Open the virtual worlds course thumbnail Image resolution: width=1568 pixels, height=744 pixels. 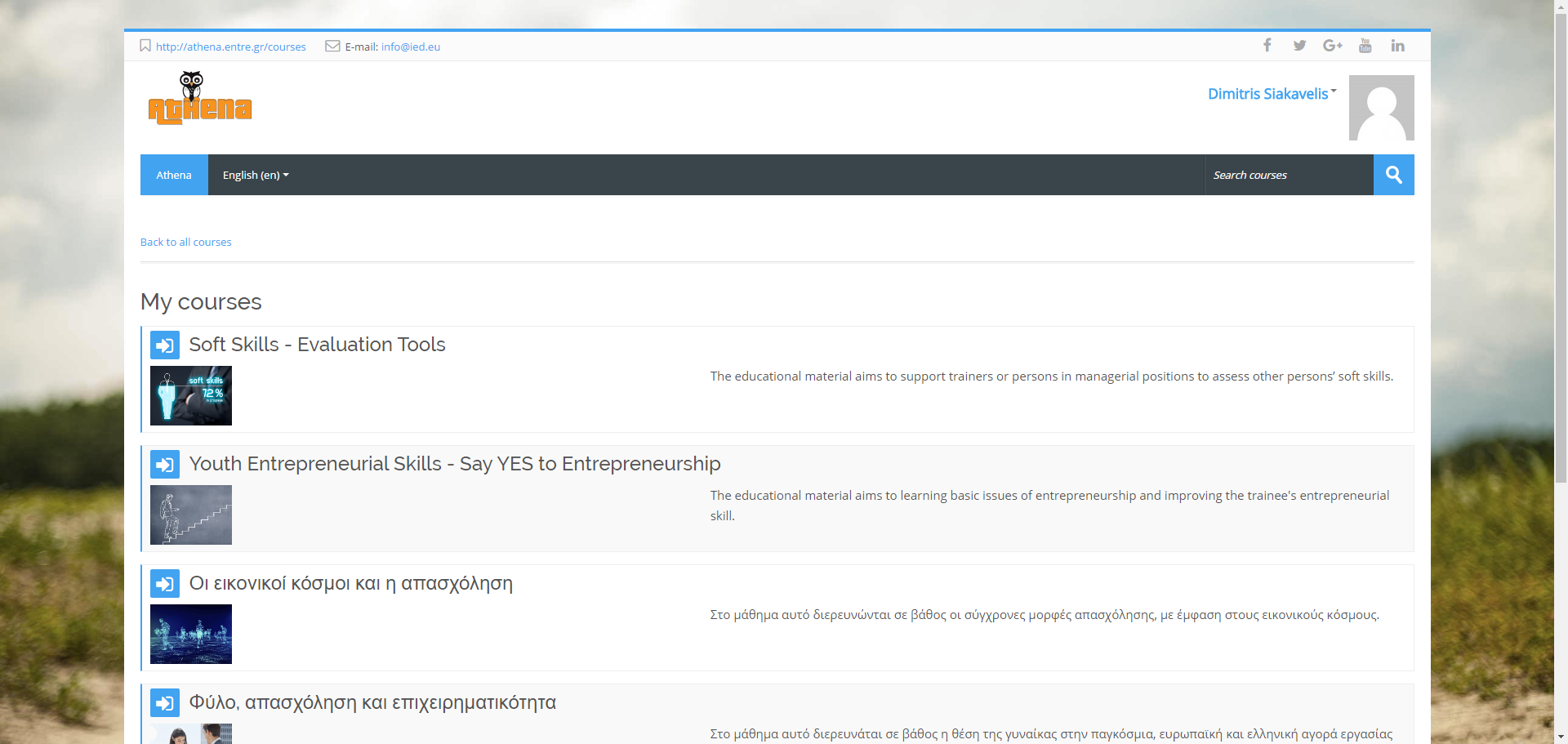coord(191,634)
